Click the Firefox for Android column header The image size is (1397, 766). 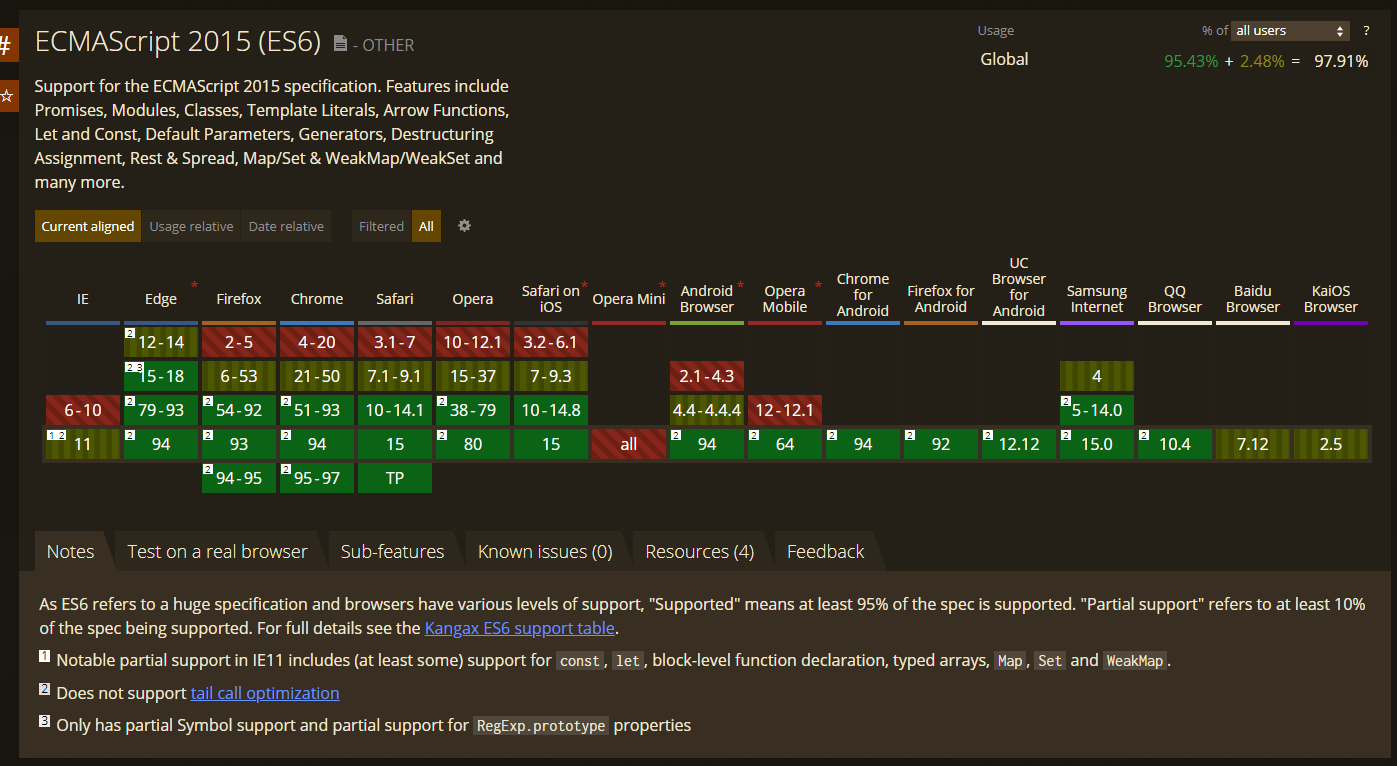[941, 299]
